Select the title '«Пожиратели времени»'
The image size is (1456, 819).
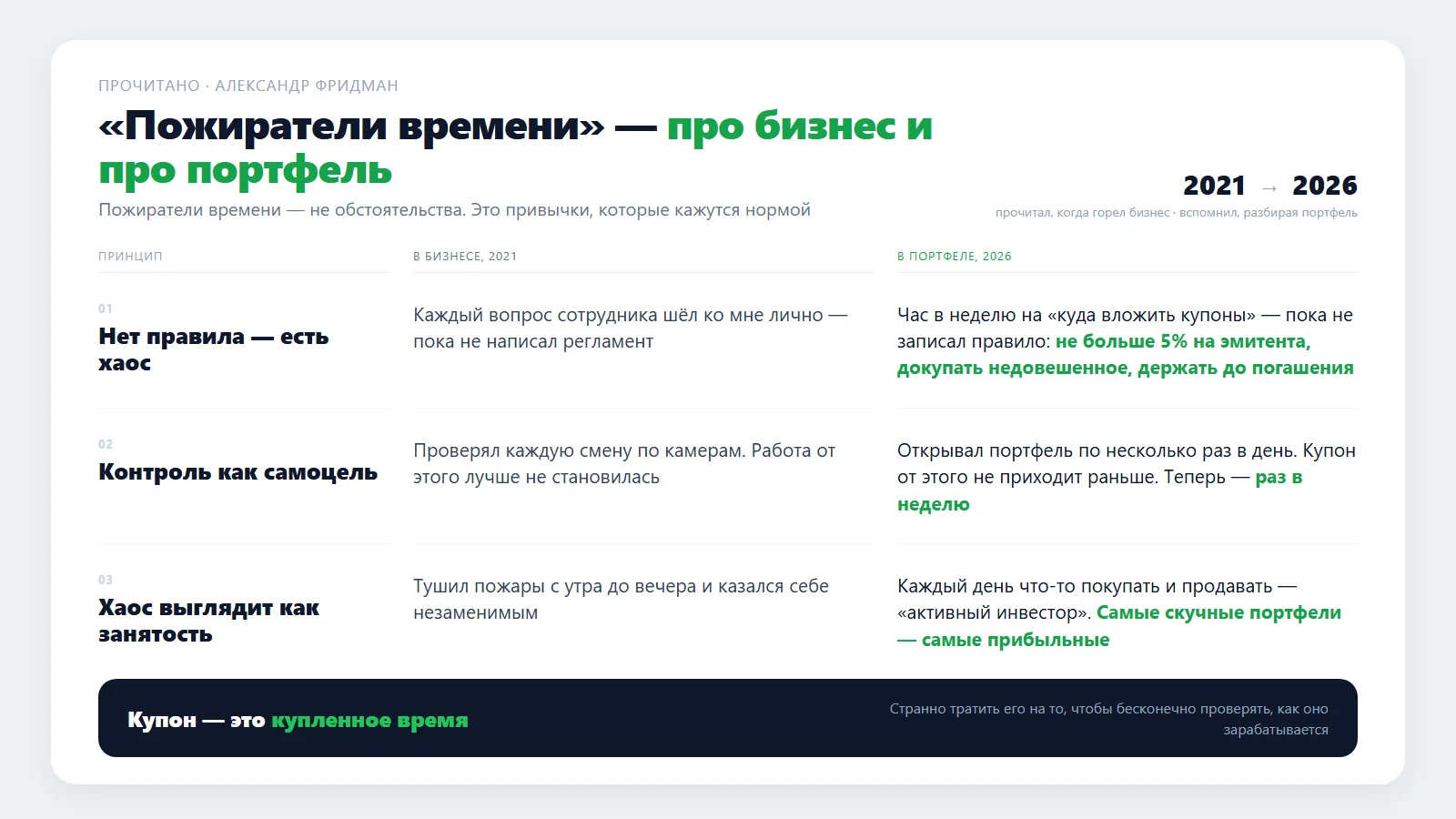pyautogui.click(x=351, y=126)
